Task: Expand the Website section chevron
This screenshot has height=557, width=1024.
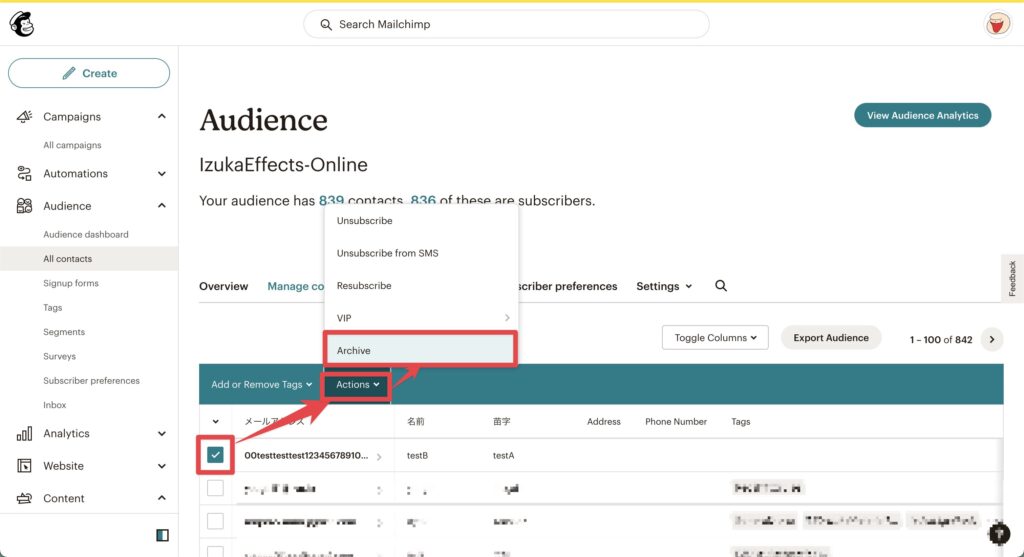Action: [162, 466]
